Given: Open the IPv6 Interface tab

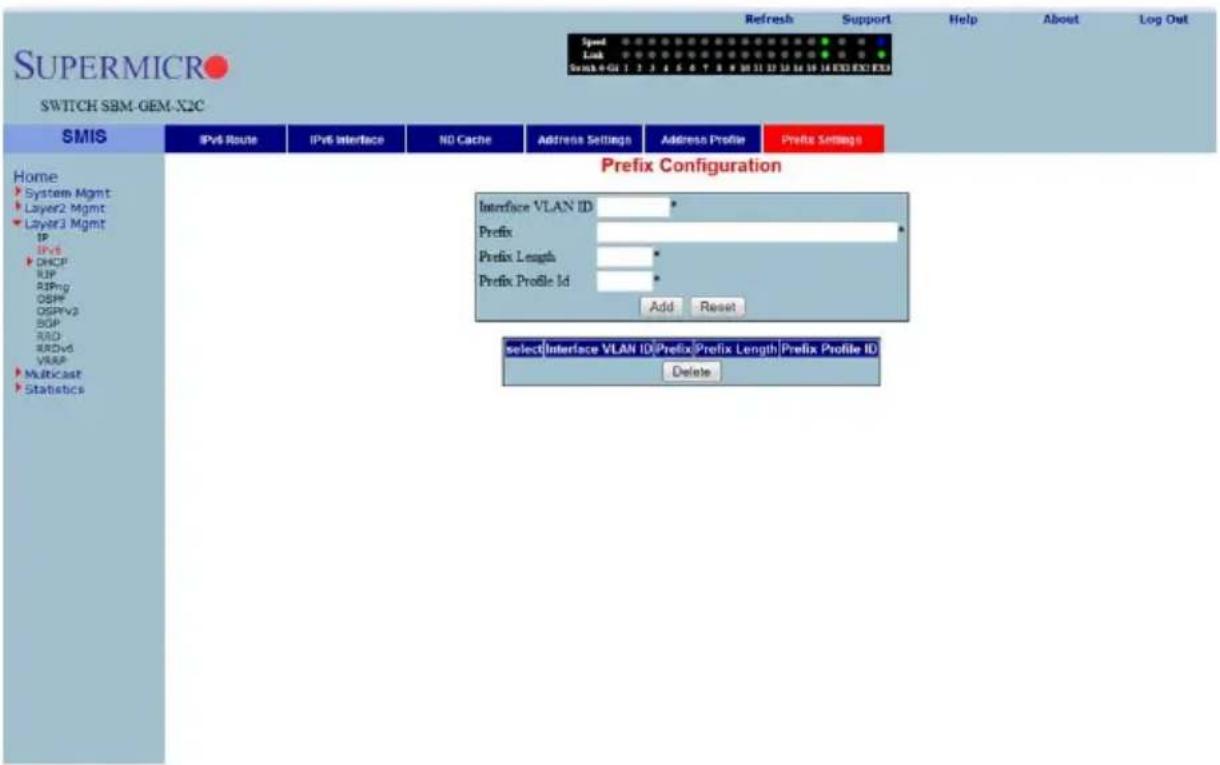Looking at the screenshot, I should click(346, 140).
